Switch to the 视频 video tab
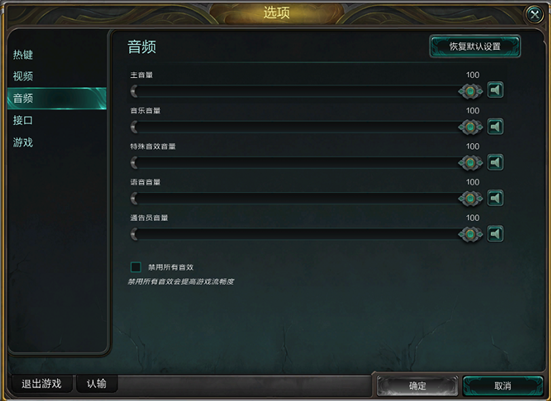Screen dimensions: 551x401 tap(23, 76)
